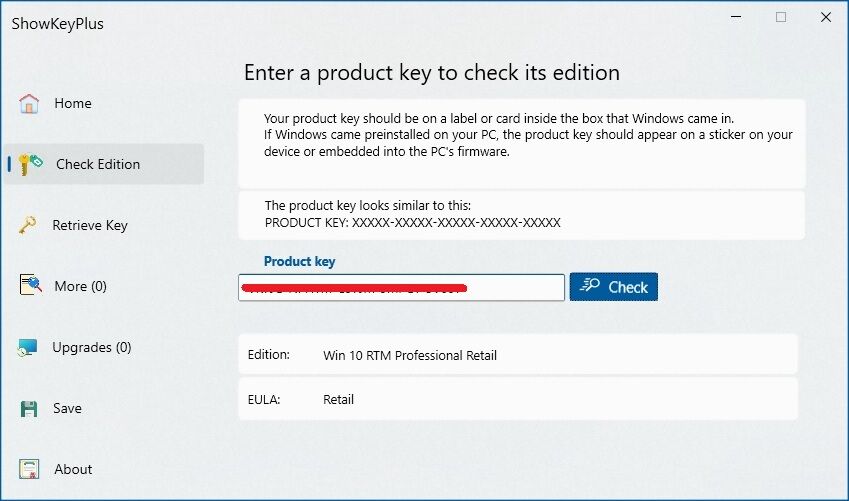The width and height of the screenshot is (849, 501).
Task: Focus the Product key input field
Action: coord(401,288)
